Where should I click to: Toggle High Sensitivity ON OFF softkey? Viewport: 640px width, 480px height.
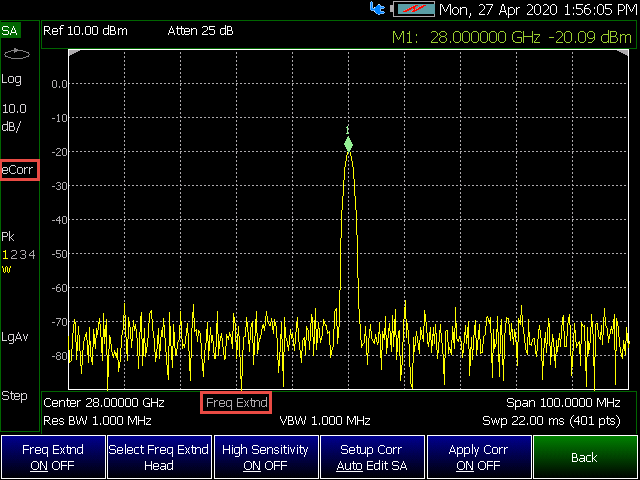click(266, 457)
